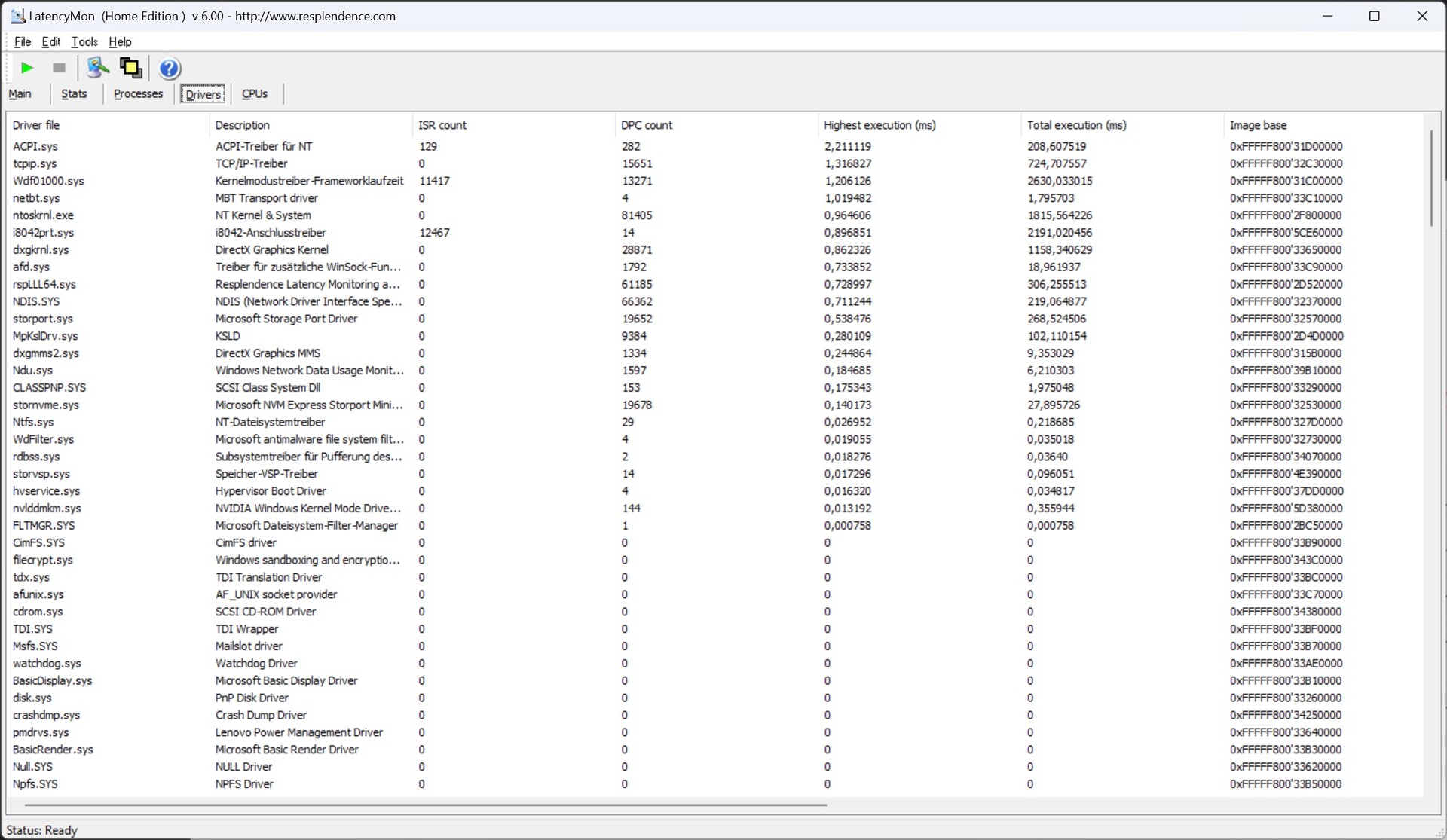Start monitoring with the green play button
Image resolution: width=1447 pixels, height=840 pixels.
click(27, 68)
